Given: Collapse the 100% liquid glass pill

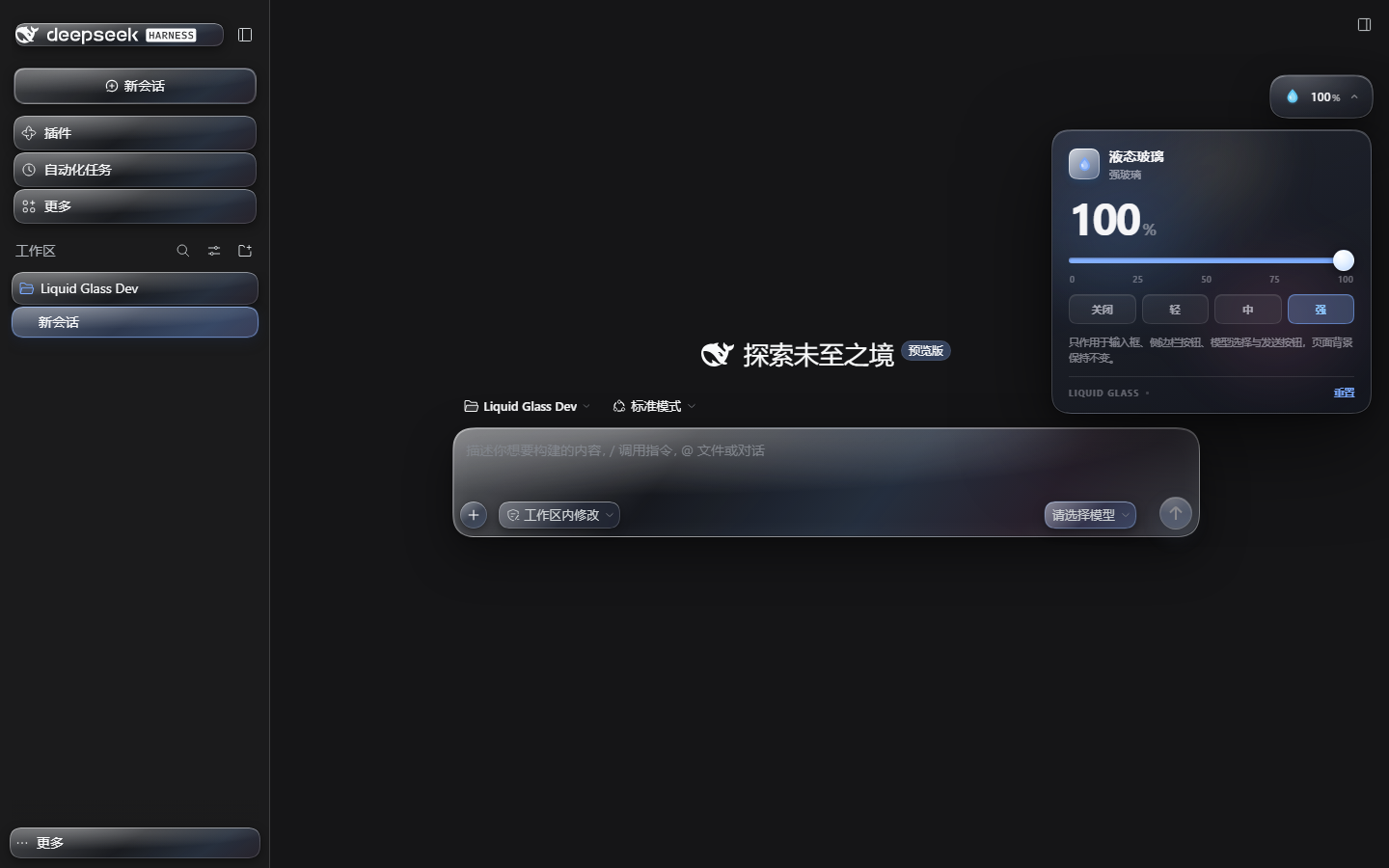Looking at the screenshot, I should tap(1321, 96).
